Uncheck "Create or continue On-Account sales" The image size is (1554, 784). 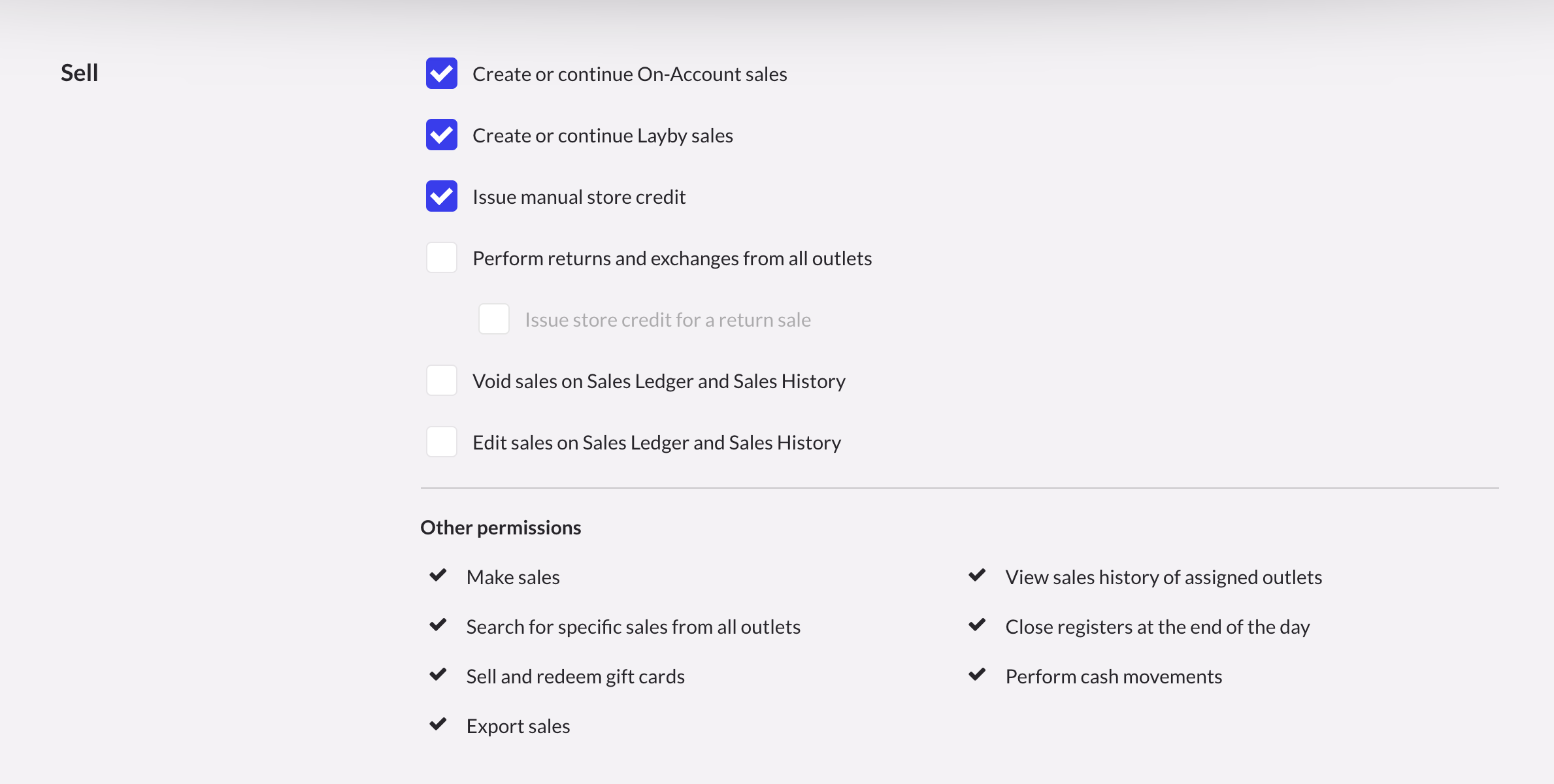(x=441, y=73)
